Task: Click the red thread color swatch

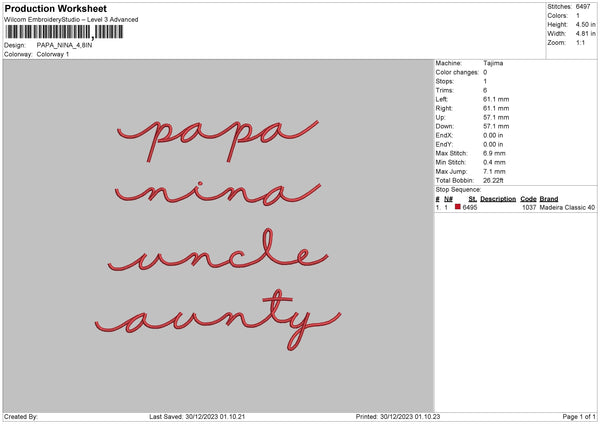Action: pyautogui.click(x=458, y=207)
